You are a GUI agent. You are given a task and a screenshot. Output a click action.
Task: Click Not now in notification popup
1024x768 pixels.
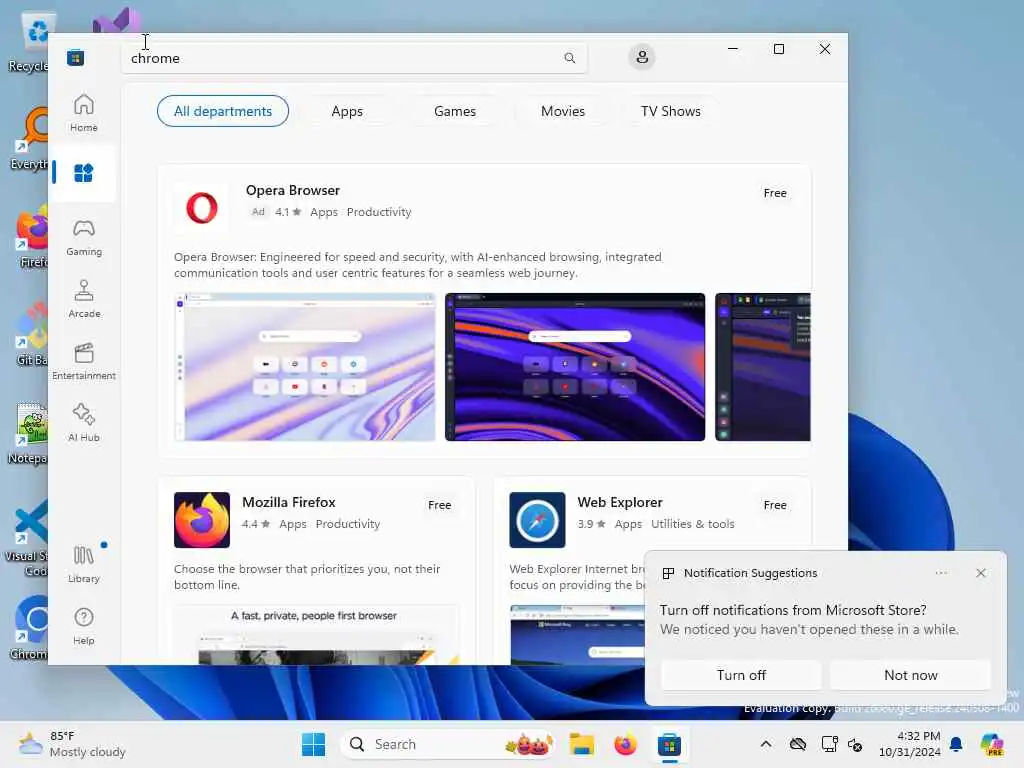coord(910,675)
